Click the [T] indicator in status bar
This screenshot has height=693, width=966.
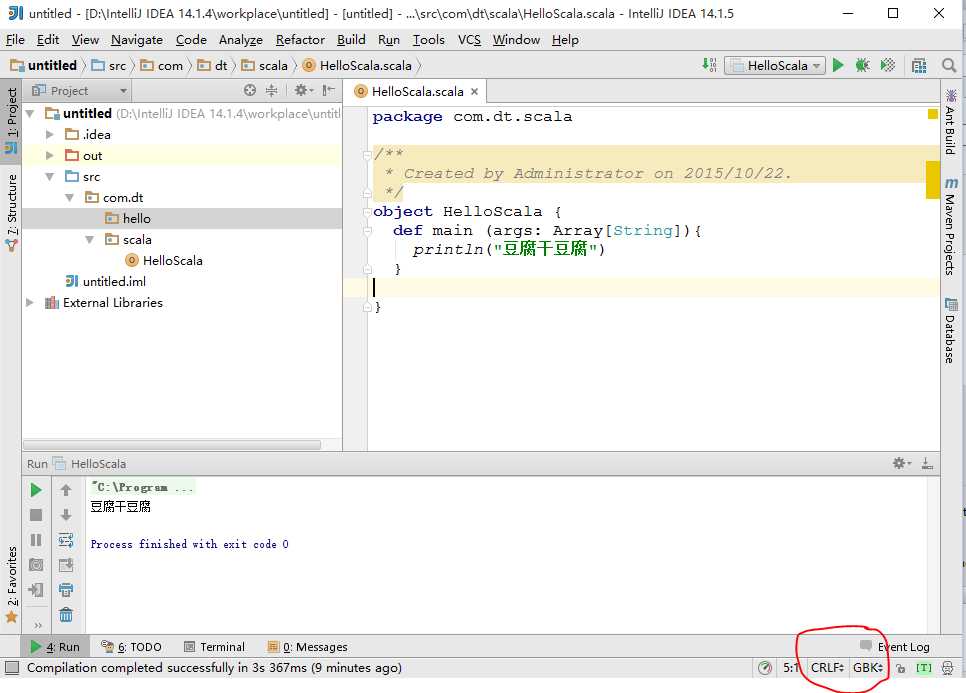923,668
